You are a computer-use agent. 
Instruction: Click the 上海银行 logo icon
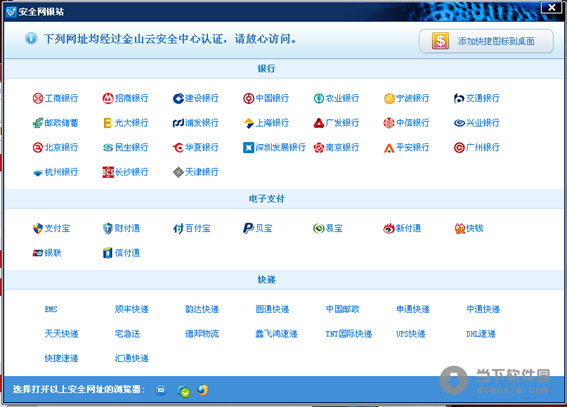(x=248, y=123)
